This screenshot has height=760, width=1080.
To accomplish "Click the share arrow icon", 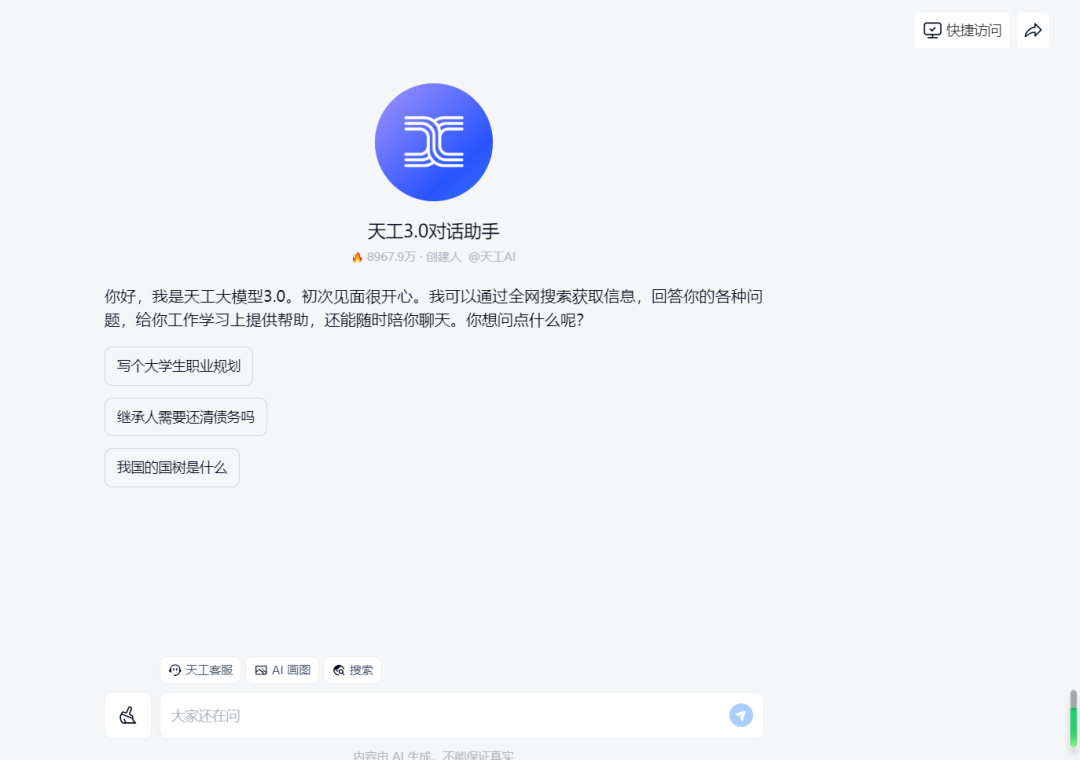I will 1032,30.
